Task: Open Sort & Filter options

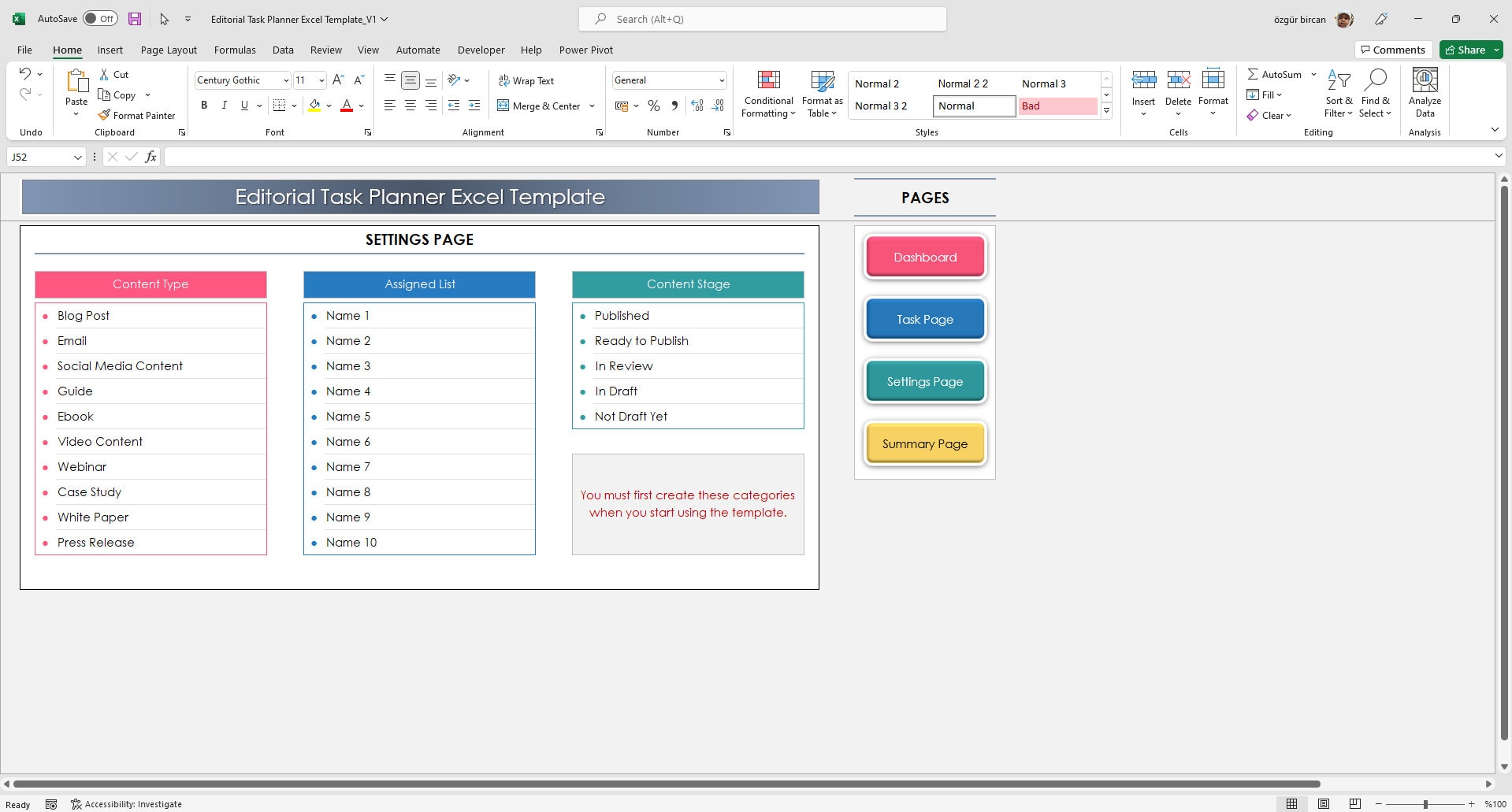Action: point(1339,93)
